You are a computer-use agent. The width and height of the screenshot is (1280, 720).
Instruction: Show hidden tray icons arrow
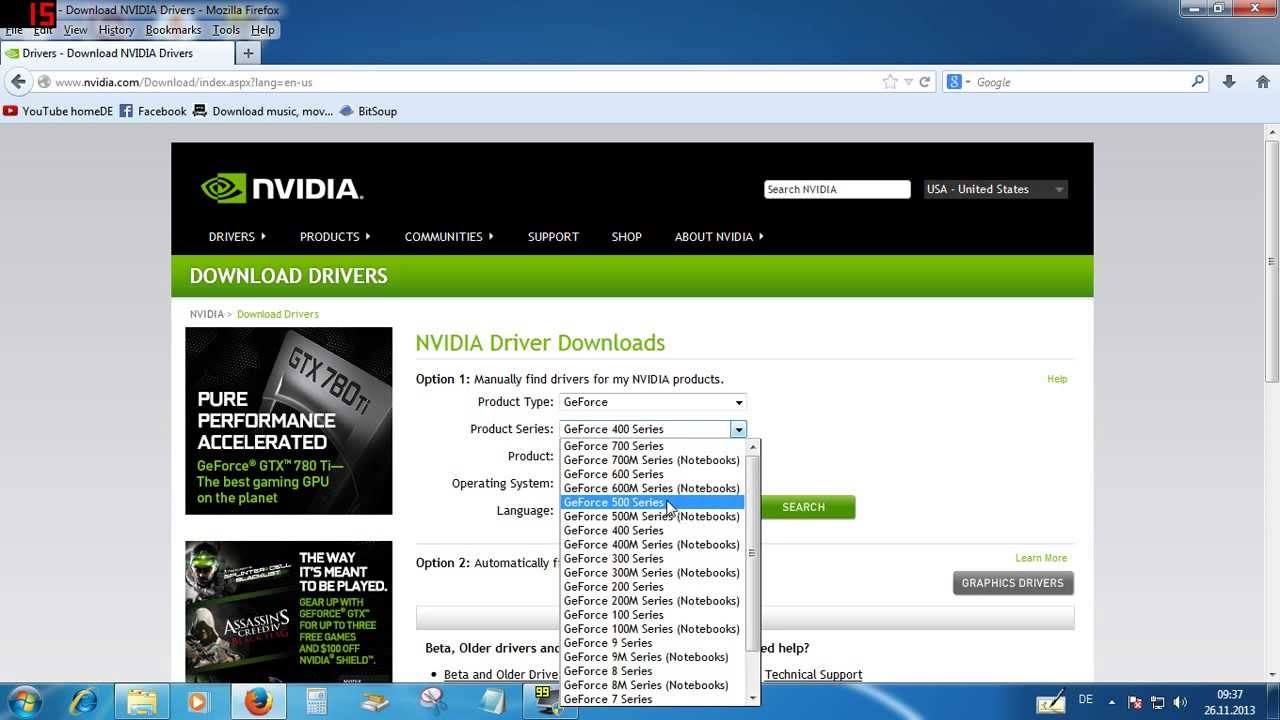tap(1111, 702)
